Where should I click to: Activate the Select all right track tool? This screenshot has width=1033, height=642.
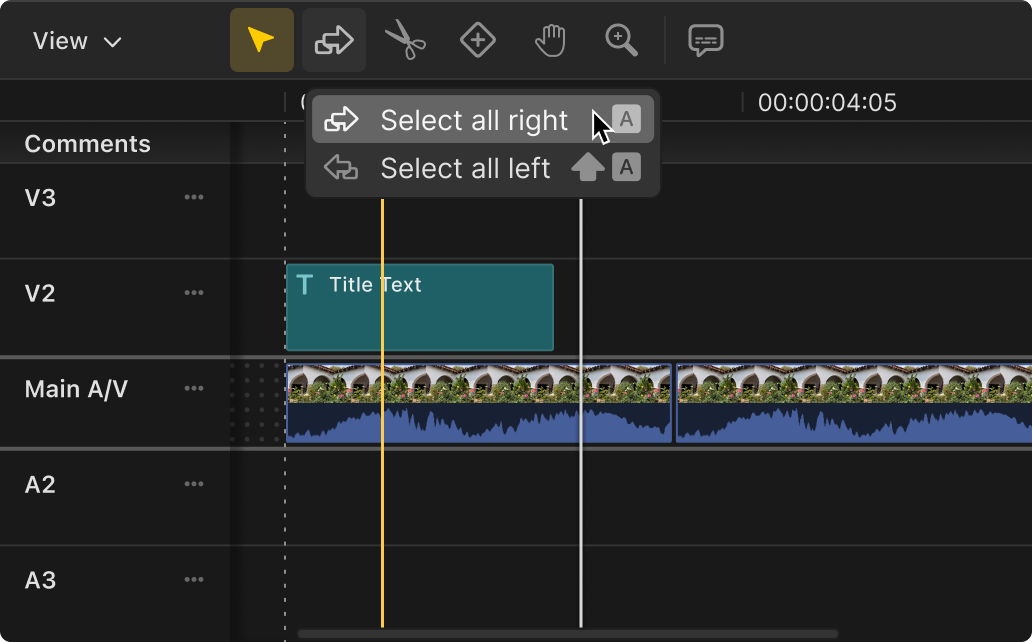pyautogui.click(x=334, y=40)
